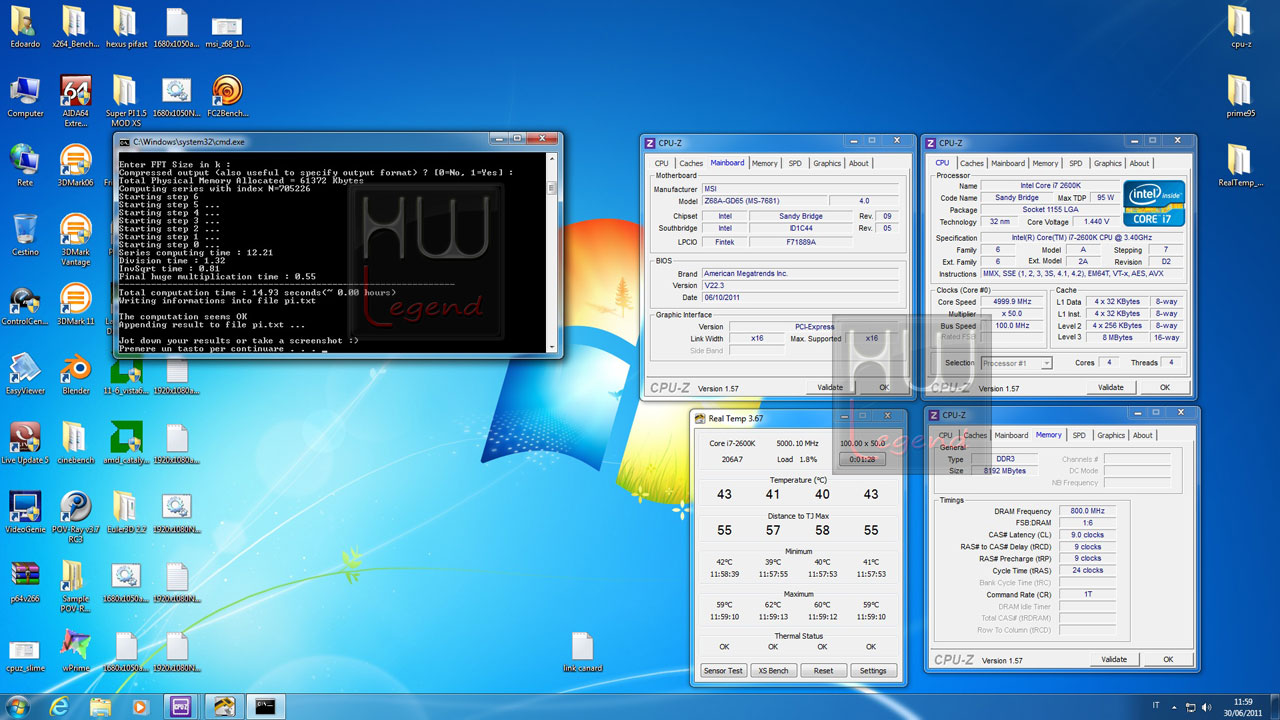Viewport: 1280px width, 720px height.
Task: Open Mainboard tab in processor CPU-Z window
Action: pos(1008,163)
